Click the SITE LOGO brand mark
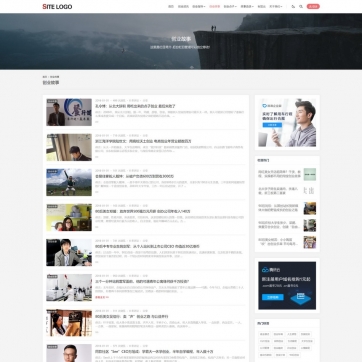 point(57,6)
